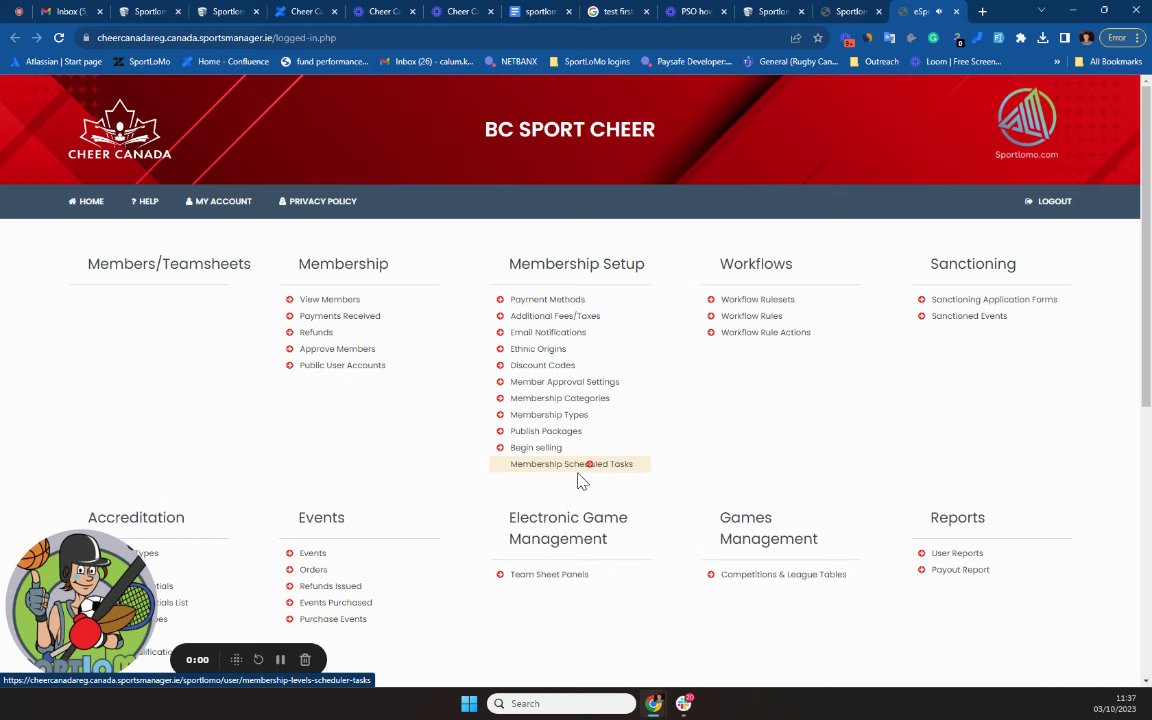Open Payout Report
1152x720 pixels.
960,569
